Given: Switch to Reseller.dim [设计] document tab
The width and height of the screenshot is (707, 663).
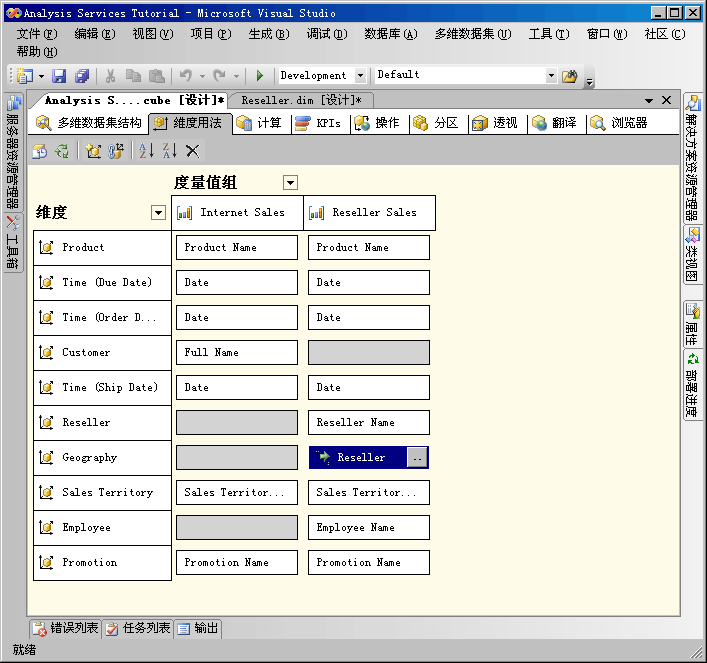Looking at the screenshot, I should tap(301, 100).
